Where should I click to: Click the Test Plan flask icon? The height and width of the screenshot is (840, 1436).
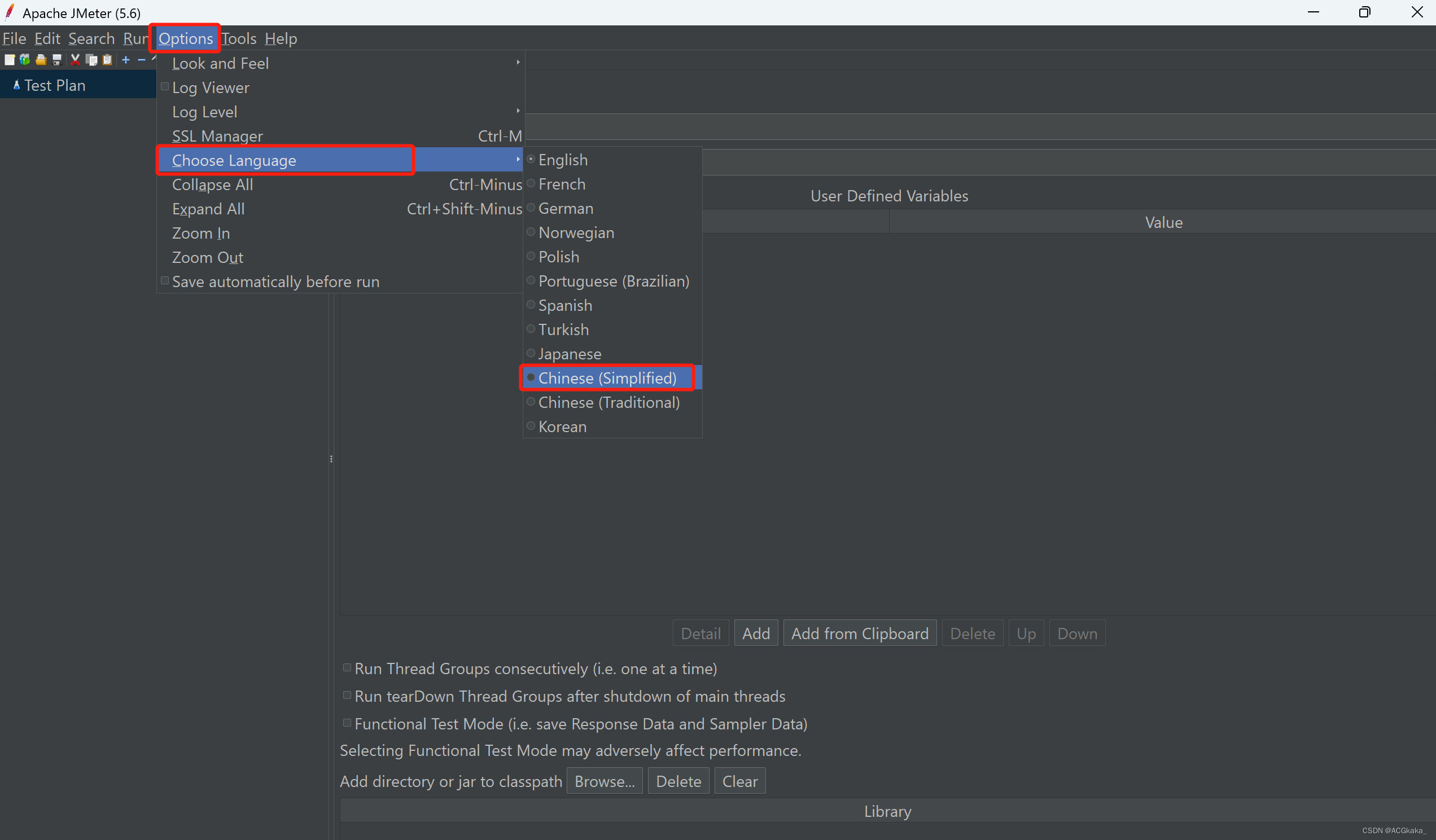16,85
